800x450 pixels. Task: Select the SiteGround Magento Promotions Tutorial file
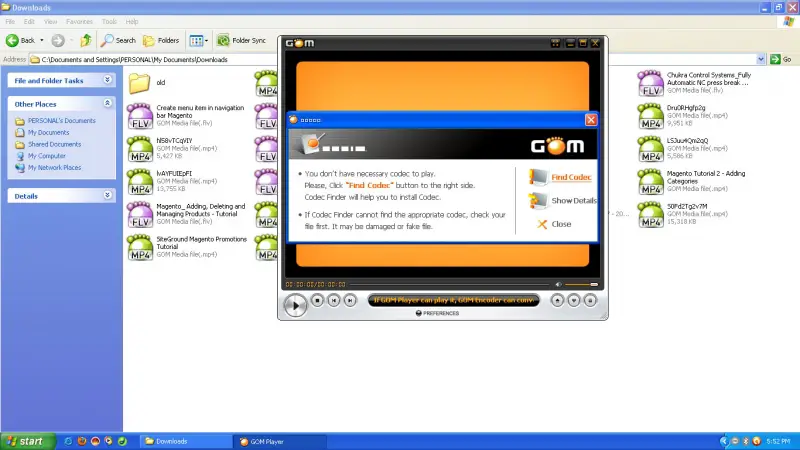(187, 246)
